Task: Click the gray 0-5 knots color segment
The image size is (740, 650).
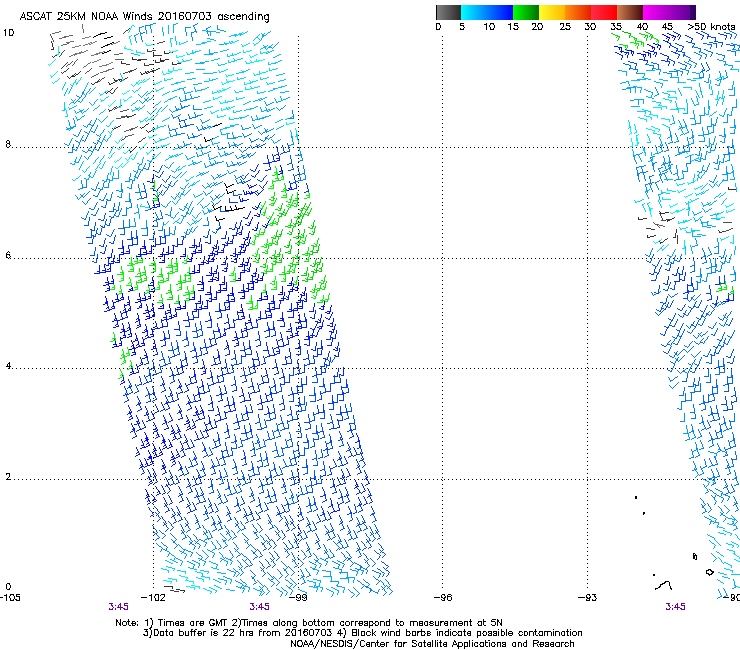Action: (448, 12)
